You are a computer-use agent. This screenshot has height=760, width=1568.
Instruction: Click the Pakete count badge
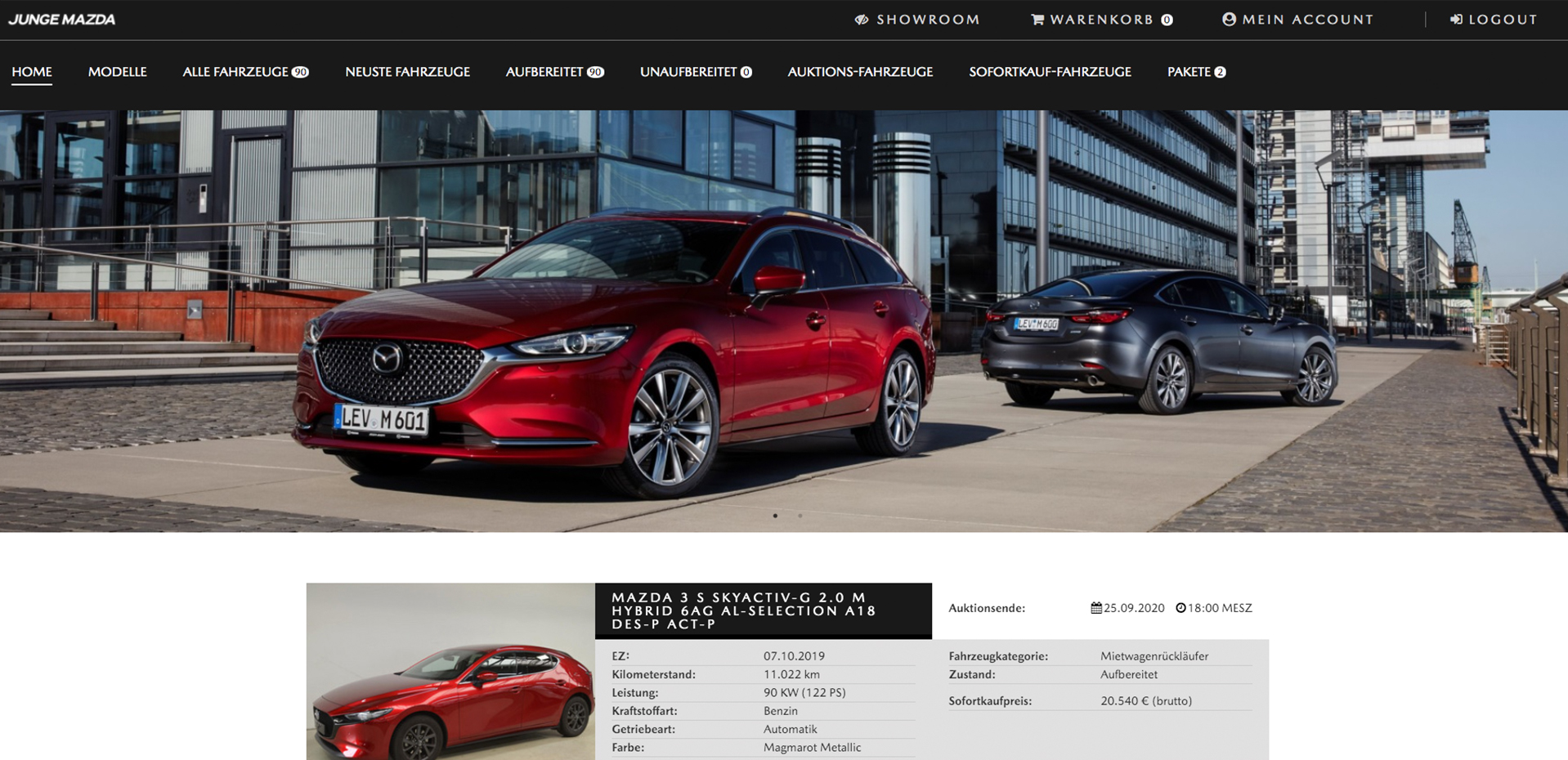pyautogui.click(x=1220, y=72)
